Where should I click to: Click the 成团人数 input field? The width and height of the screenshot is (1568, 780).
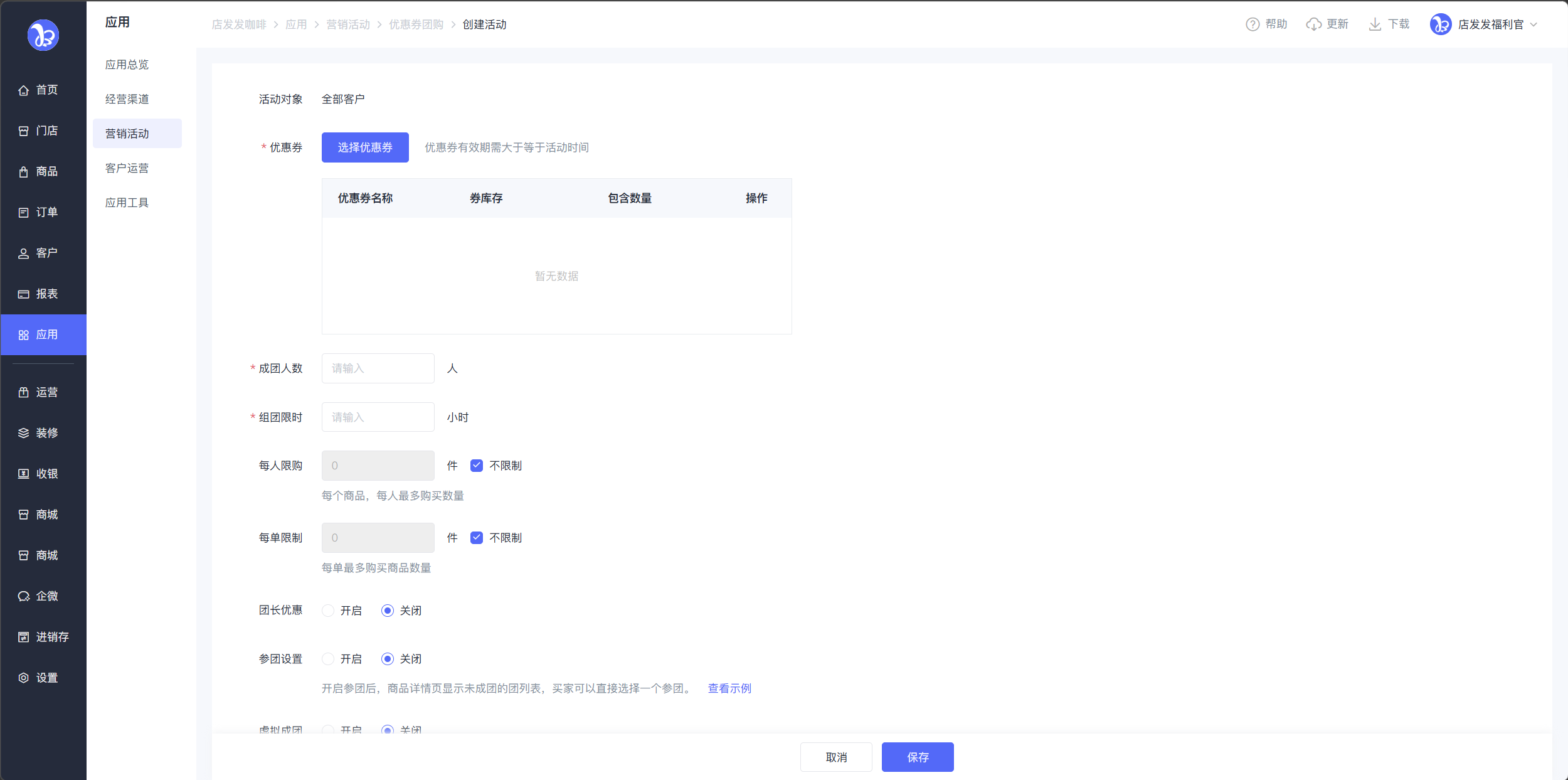[x=378, y=368]
